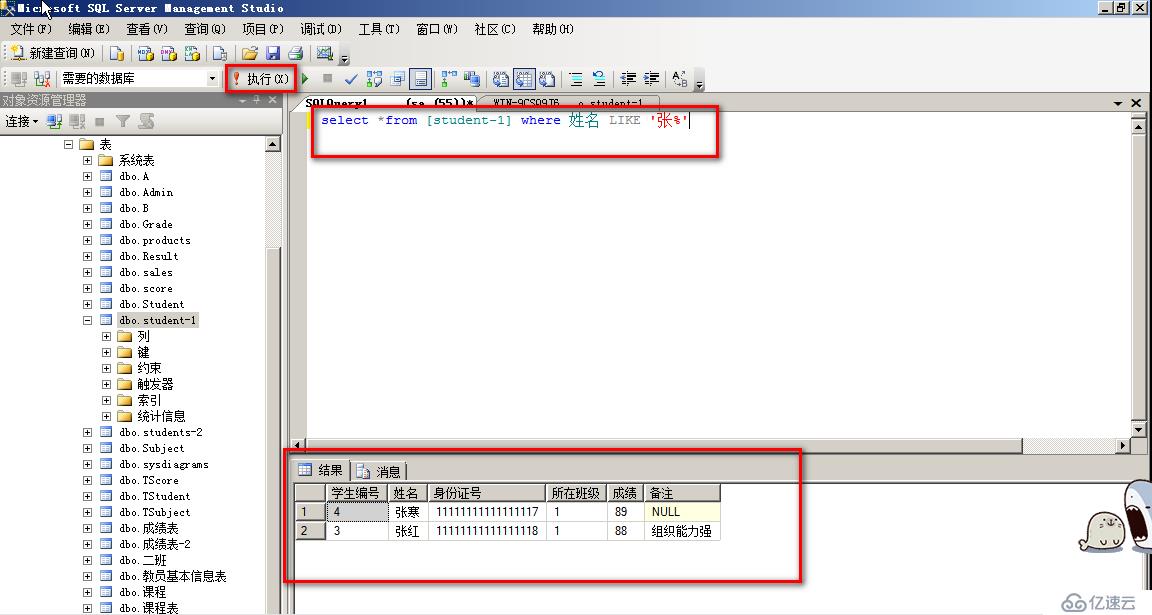Expand the 列 folder under student-1

(107, 337)
